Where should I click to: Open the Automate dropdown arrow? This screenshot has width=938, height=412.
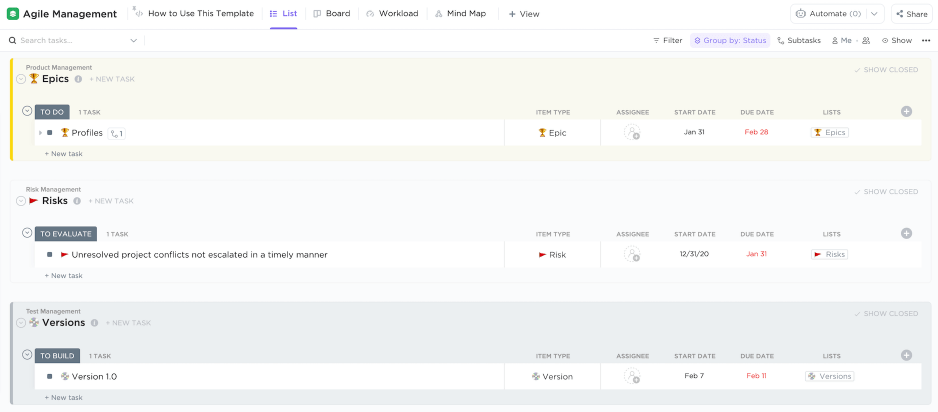pos(874,14)
